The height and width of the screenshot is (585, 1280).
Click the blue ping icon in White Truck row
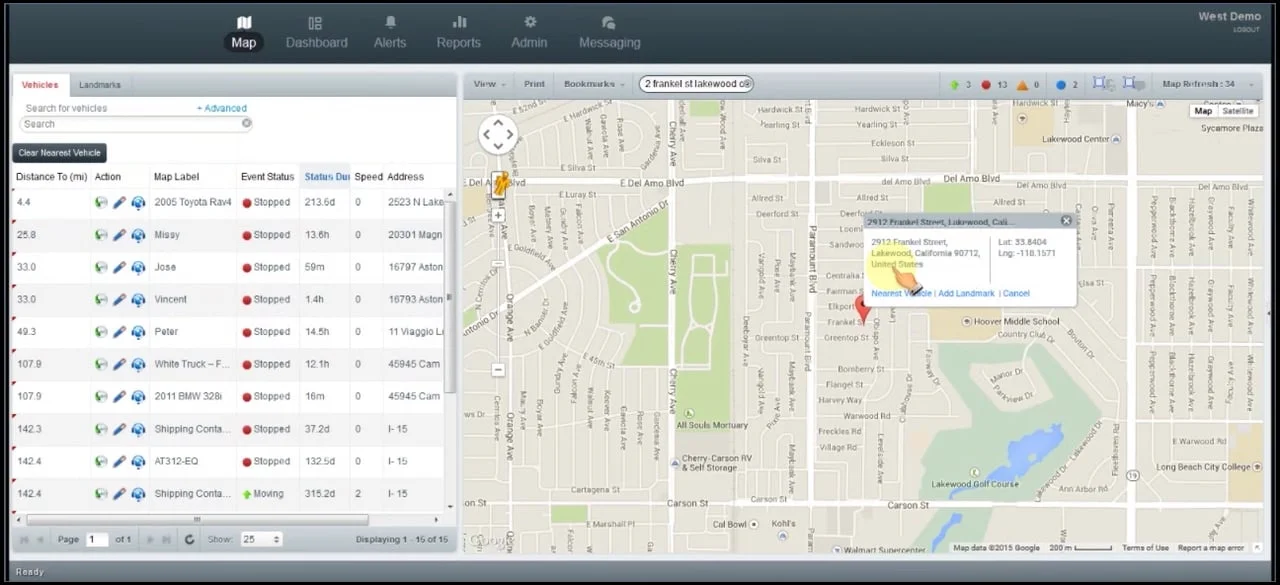[138, 364]
